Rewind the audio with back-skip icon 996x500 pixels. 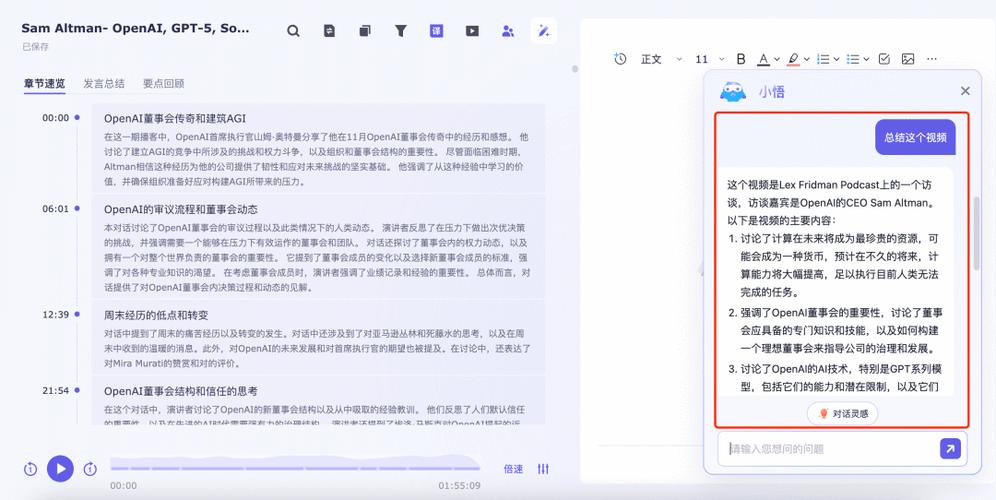point(30,469)
